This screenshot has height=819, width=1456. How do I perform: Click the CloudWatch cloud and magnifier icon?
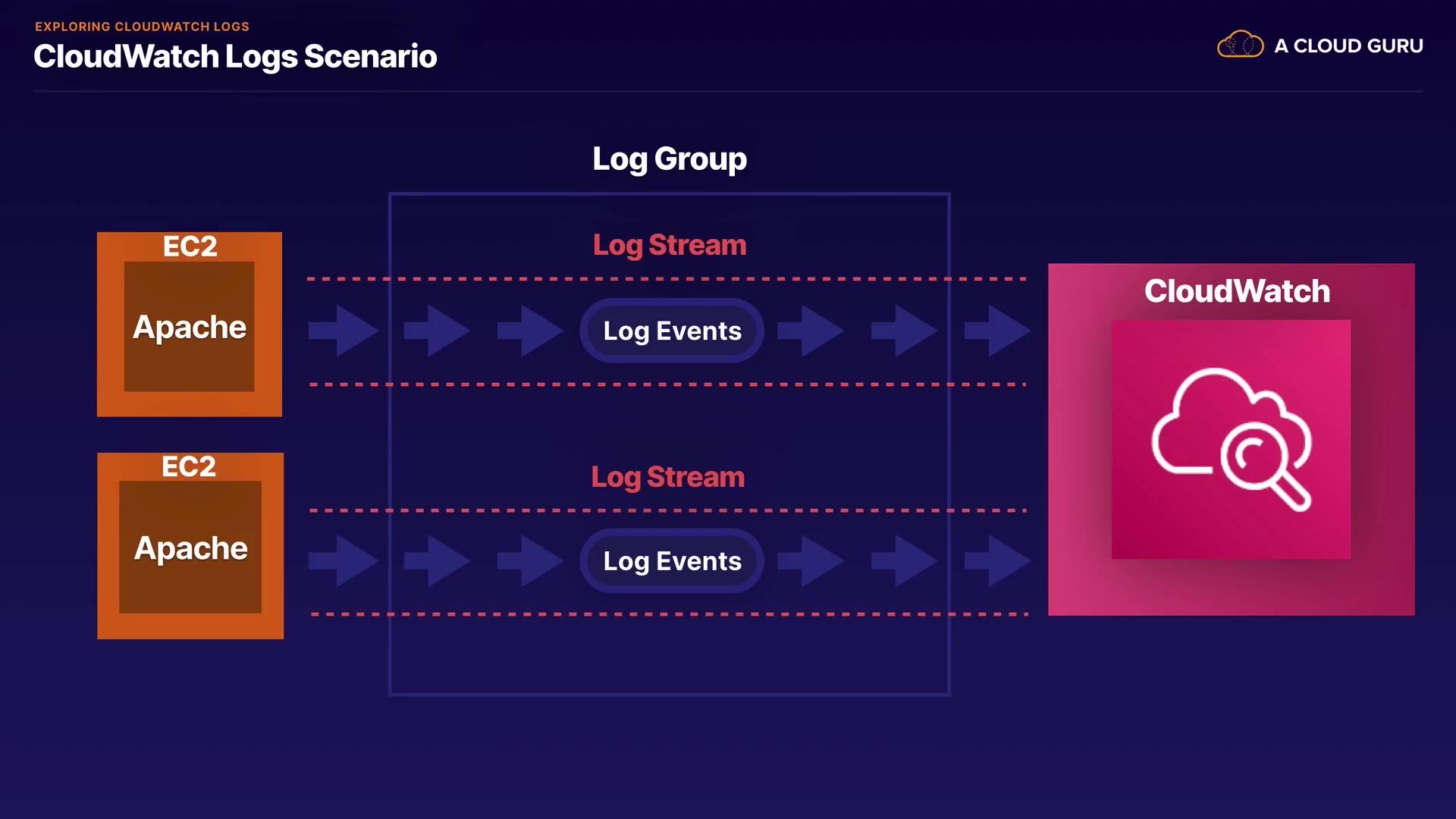pyautogui.click(x=1231, y=439)
